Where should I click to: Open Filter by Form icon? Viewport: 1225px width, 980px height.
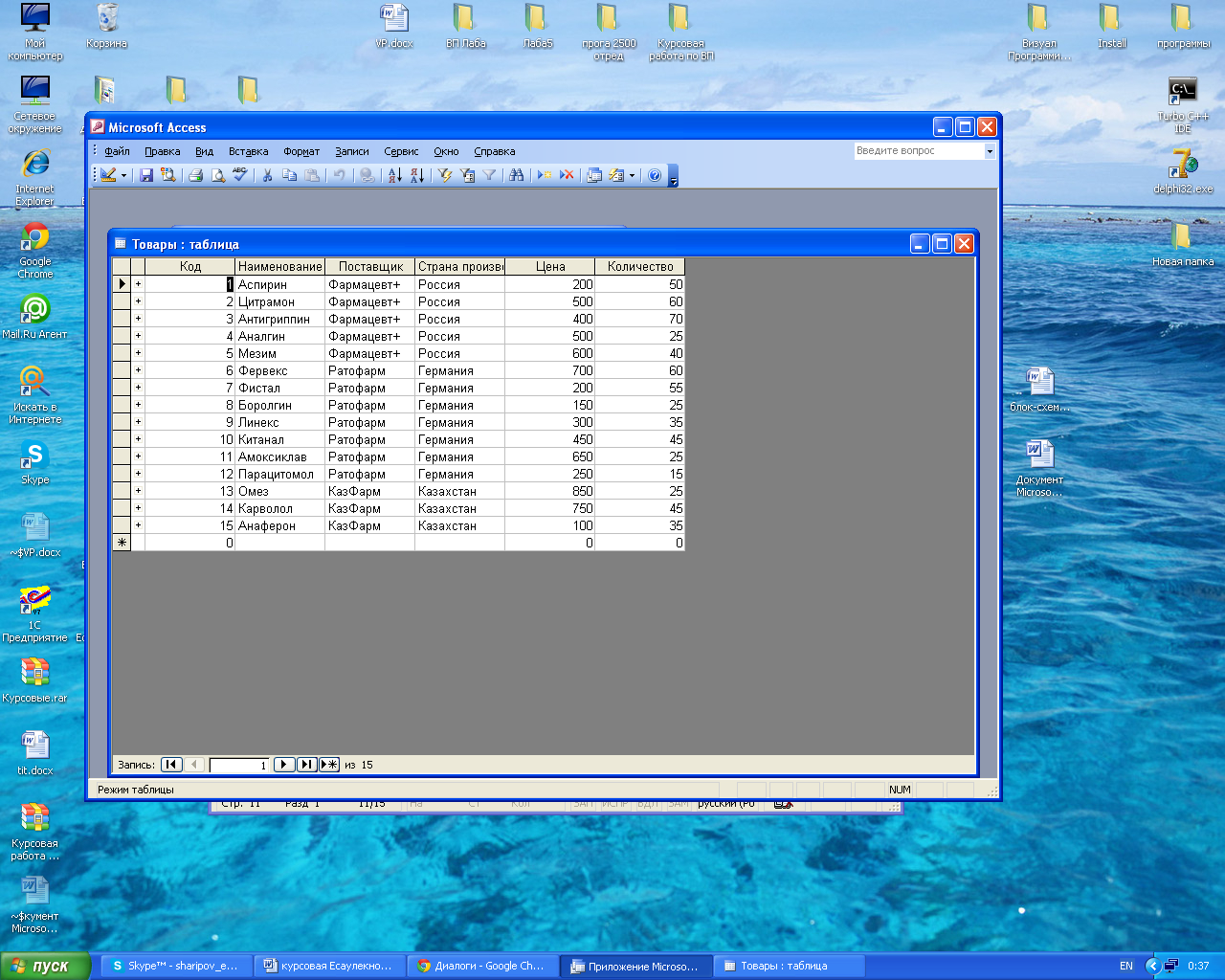tap(467, 175)
